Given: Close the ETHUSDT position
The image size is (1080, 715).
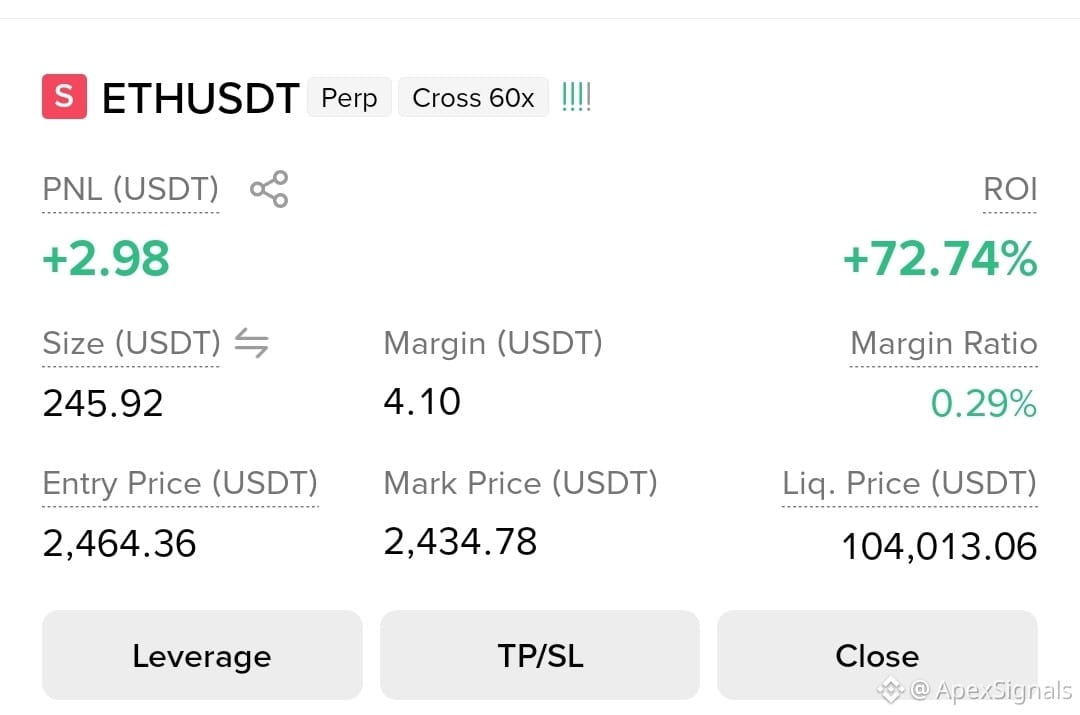Looking at the screenshot, I should coord(877,655).
